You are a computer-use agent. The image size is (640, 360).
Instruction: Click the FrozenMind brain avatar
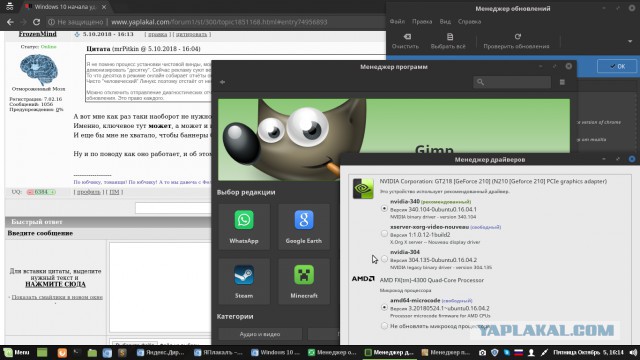[38, 69]
